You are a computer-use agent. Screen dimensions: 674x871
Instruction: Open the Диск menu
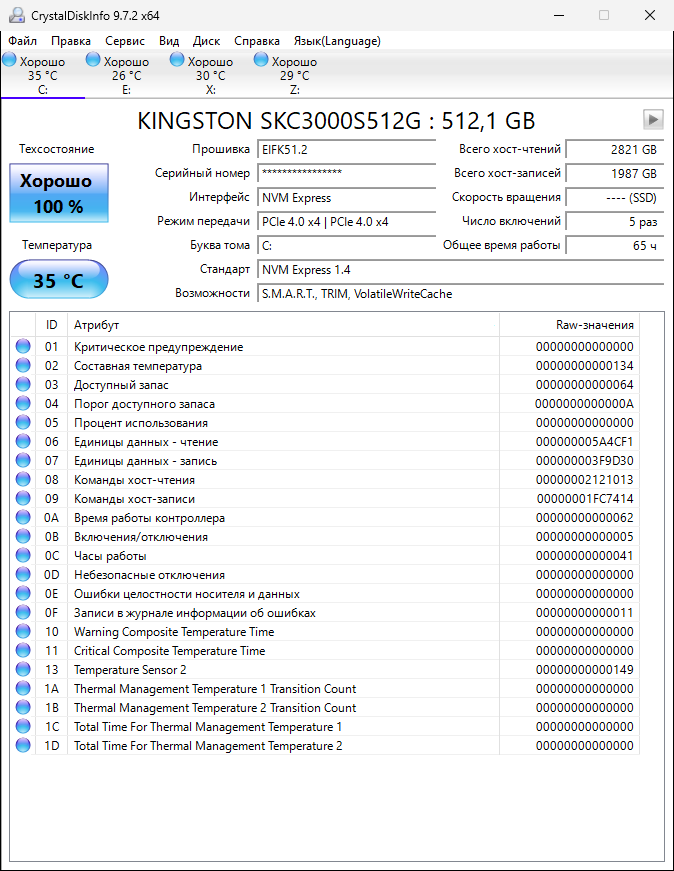[x=207, y=41]
